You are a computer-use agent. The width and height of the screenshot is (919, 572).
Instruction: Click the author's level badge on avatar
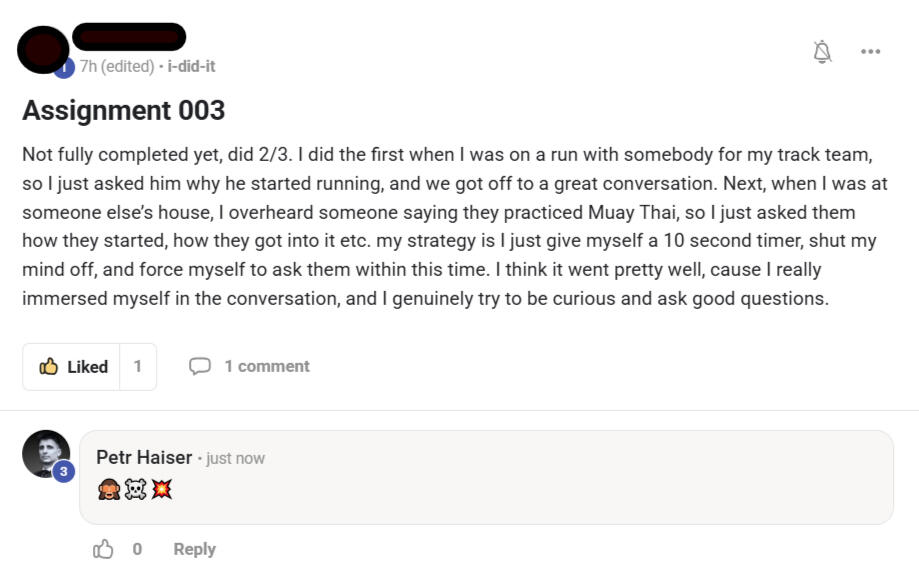(65, 68)
